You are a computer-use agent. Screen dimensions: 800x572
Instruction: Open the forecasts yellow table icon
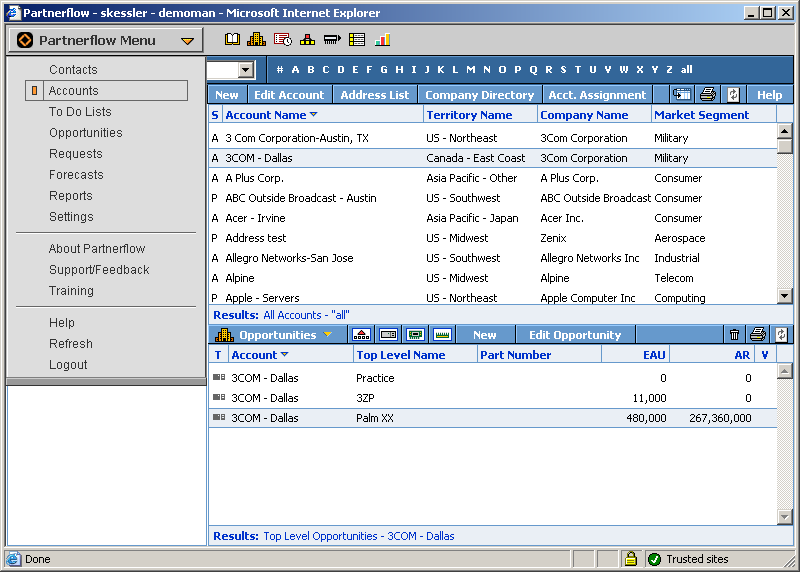point(357,39)
